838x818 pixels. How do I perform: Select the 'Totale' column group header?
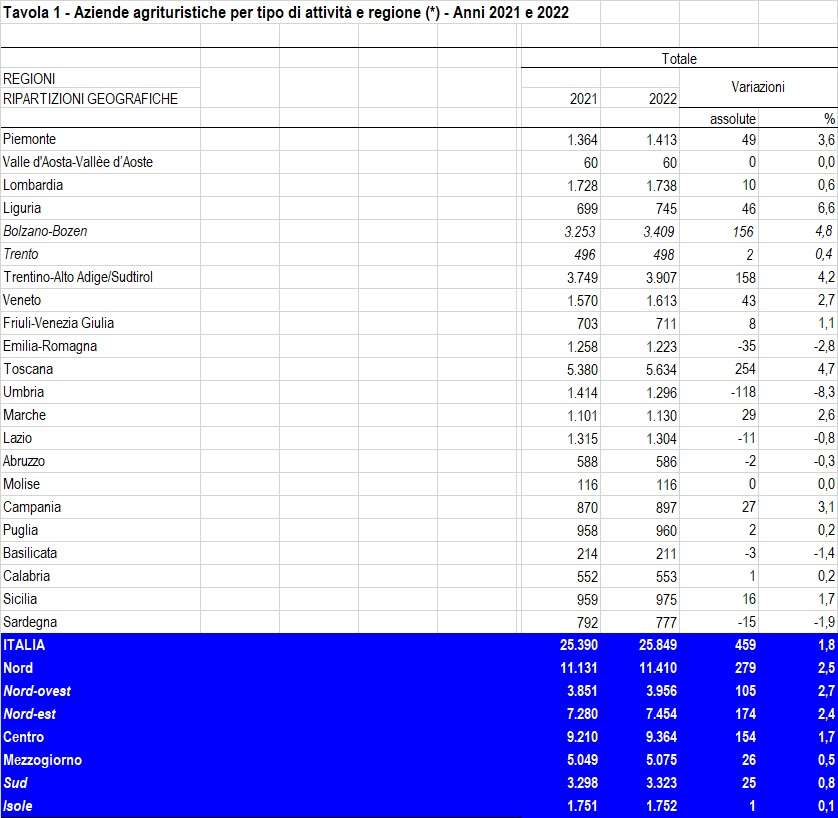tap(678, 59)
